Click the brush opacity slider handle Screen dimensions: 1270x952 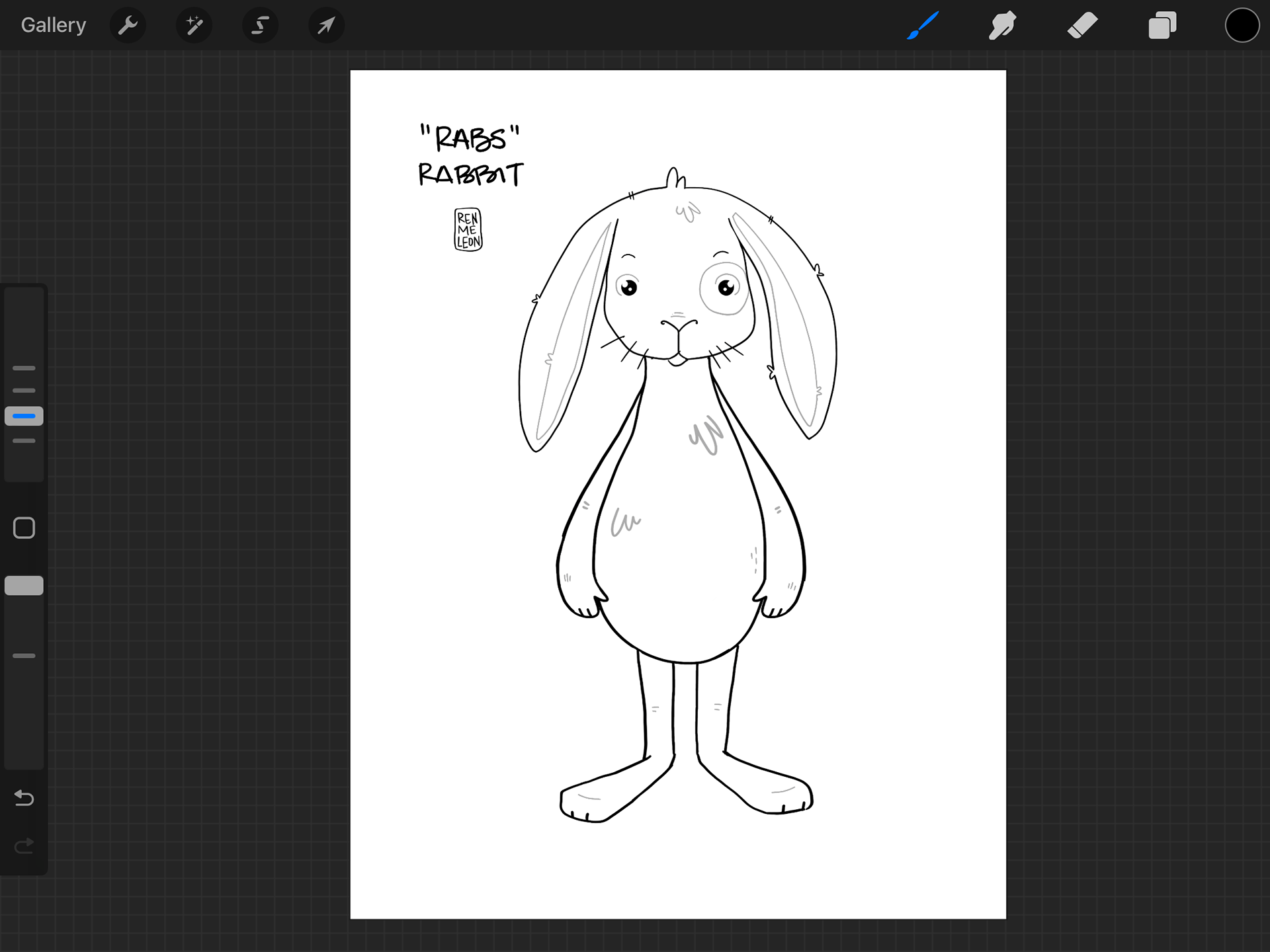pyautogui.click(x=24, y=586)
